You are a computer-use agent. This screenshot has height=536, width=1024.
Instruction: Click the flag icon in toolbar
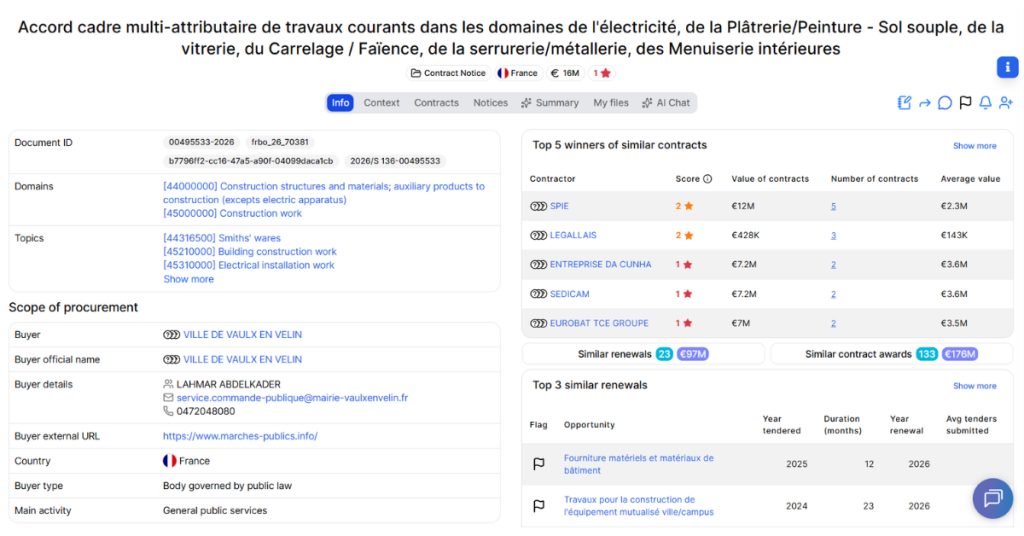click(x=965, y=102)
